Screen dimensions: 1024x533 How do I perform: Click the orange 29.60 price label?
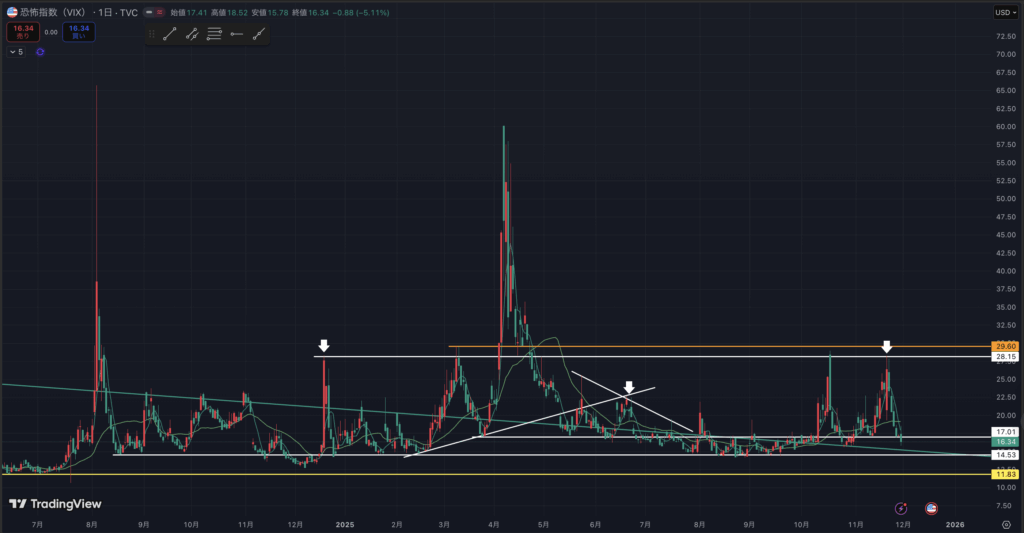1005,346
